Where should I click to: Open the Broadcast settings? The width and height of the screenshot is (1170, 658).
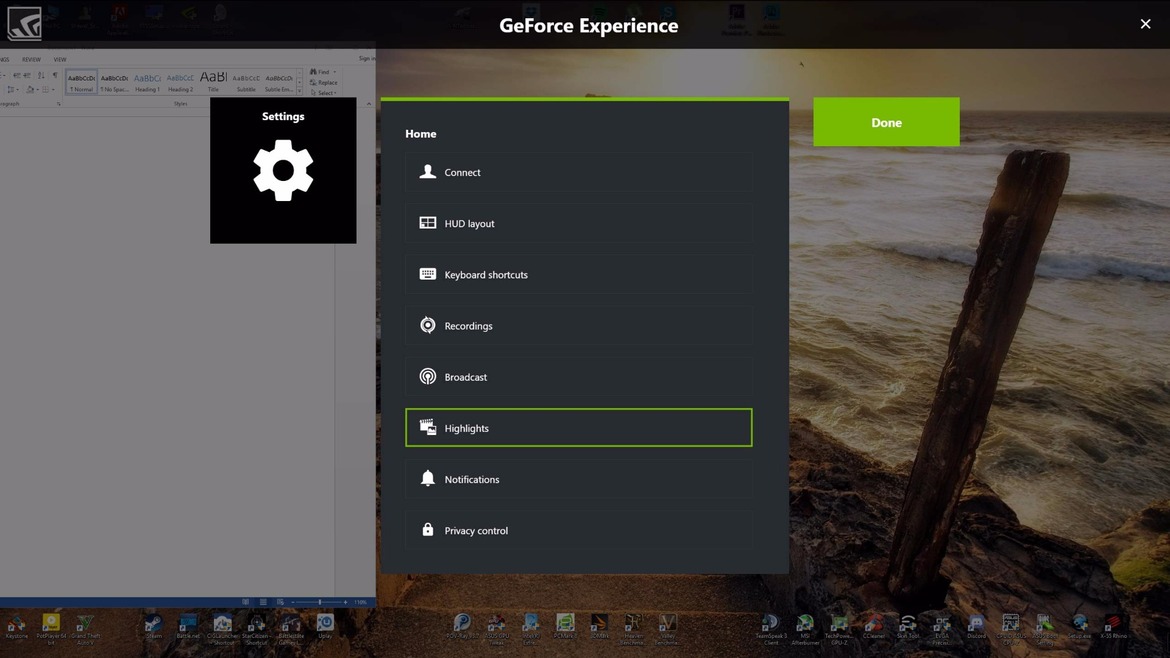coord(578,377)
